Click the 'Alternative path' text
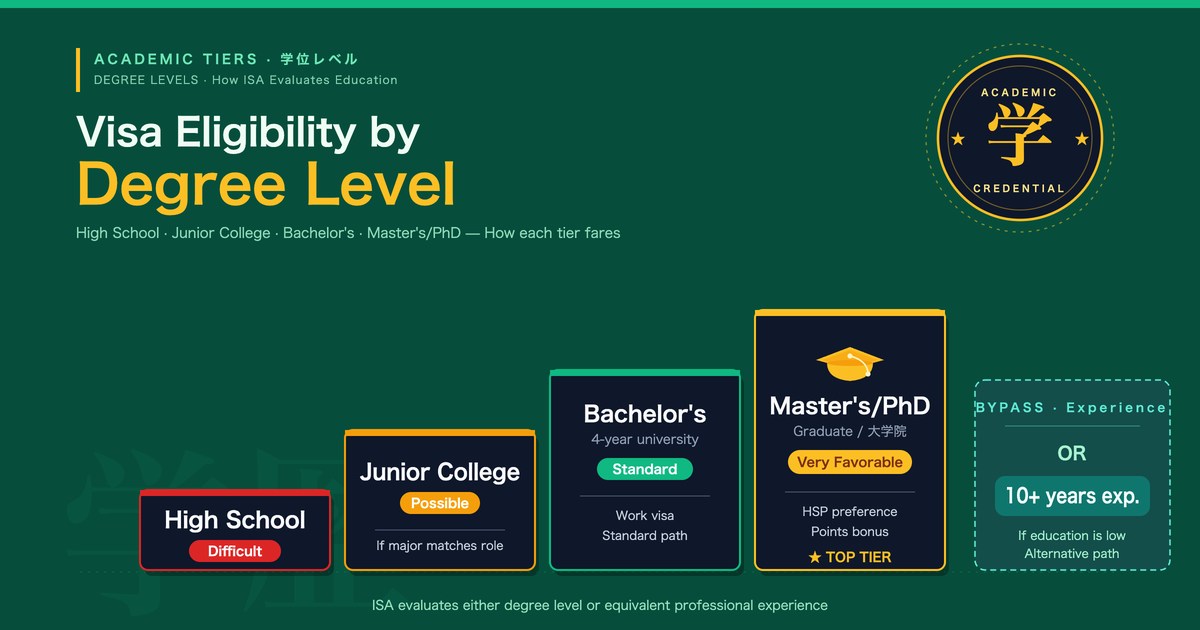The width and height of the screenshot is (1200, 630). [1072, 553]
